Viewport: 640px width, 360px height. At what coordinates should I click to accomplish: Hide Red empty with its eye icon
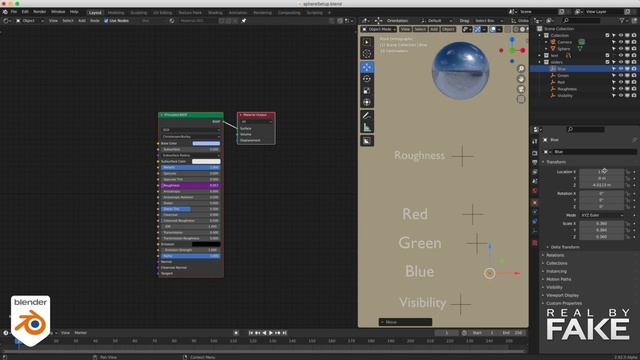click(620, 82)
